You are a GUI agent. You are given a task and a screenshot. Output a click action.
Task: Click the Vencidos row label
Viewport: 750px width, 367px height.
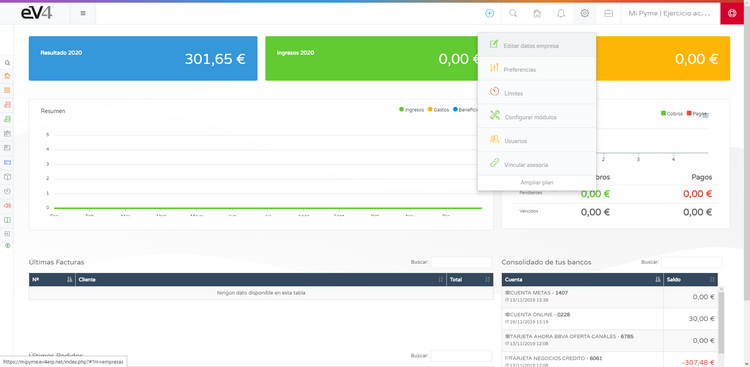click(529, 211)
